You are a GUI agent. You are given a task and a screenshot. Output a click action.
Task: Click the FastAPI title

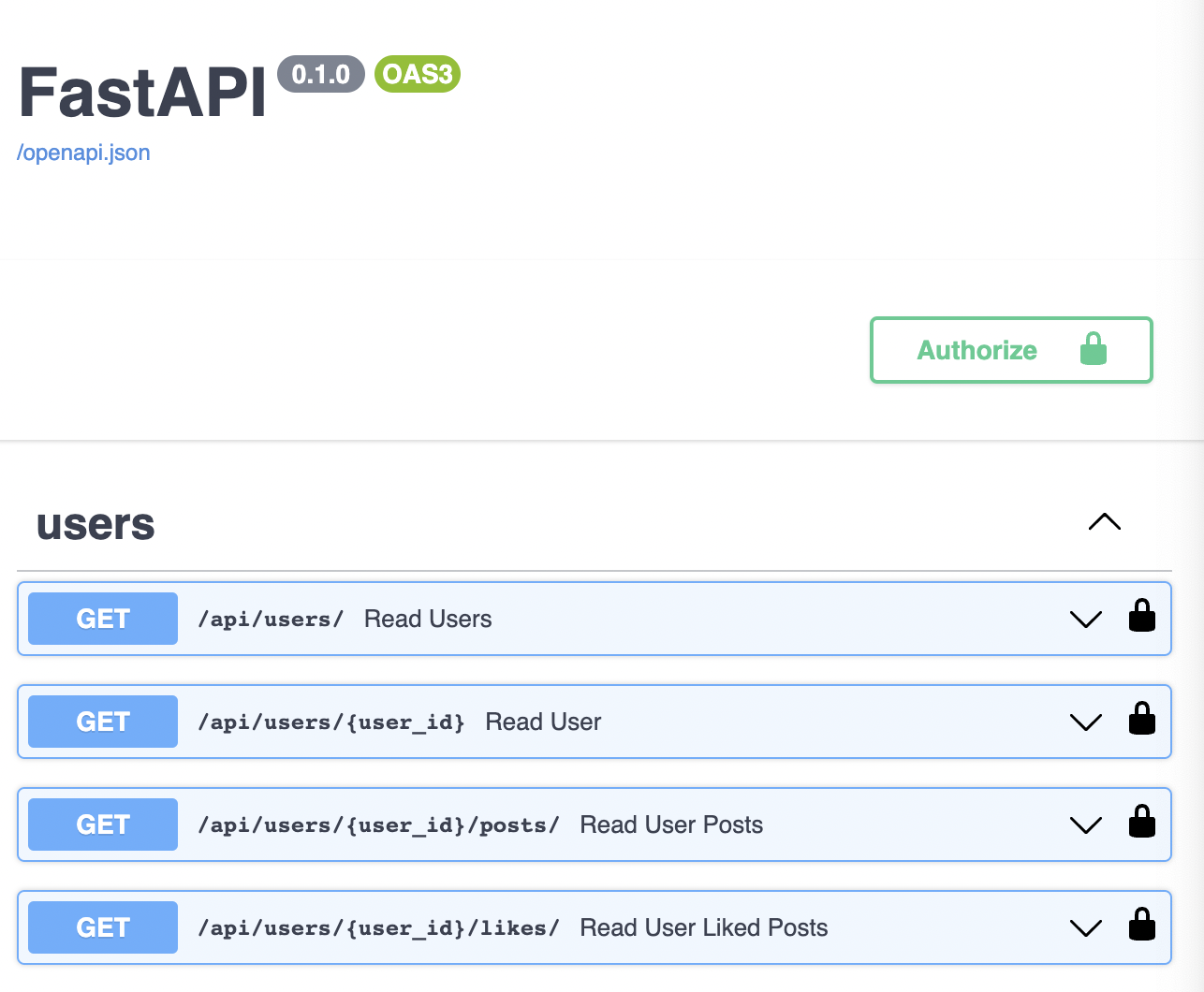click(x=143, y=92)
